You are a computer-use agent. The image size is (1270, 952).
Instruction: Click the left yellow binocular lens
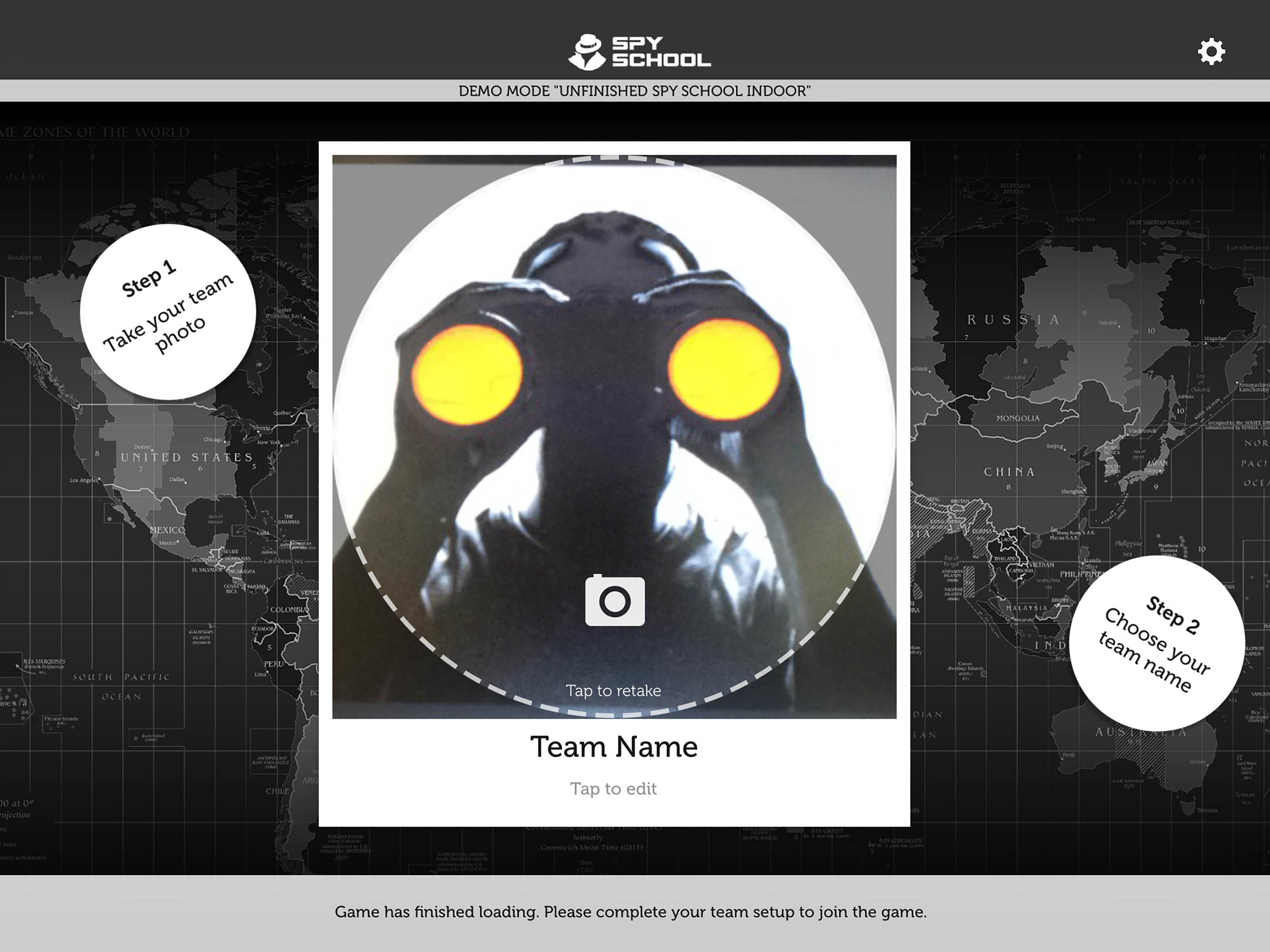pos(467,375)
